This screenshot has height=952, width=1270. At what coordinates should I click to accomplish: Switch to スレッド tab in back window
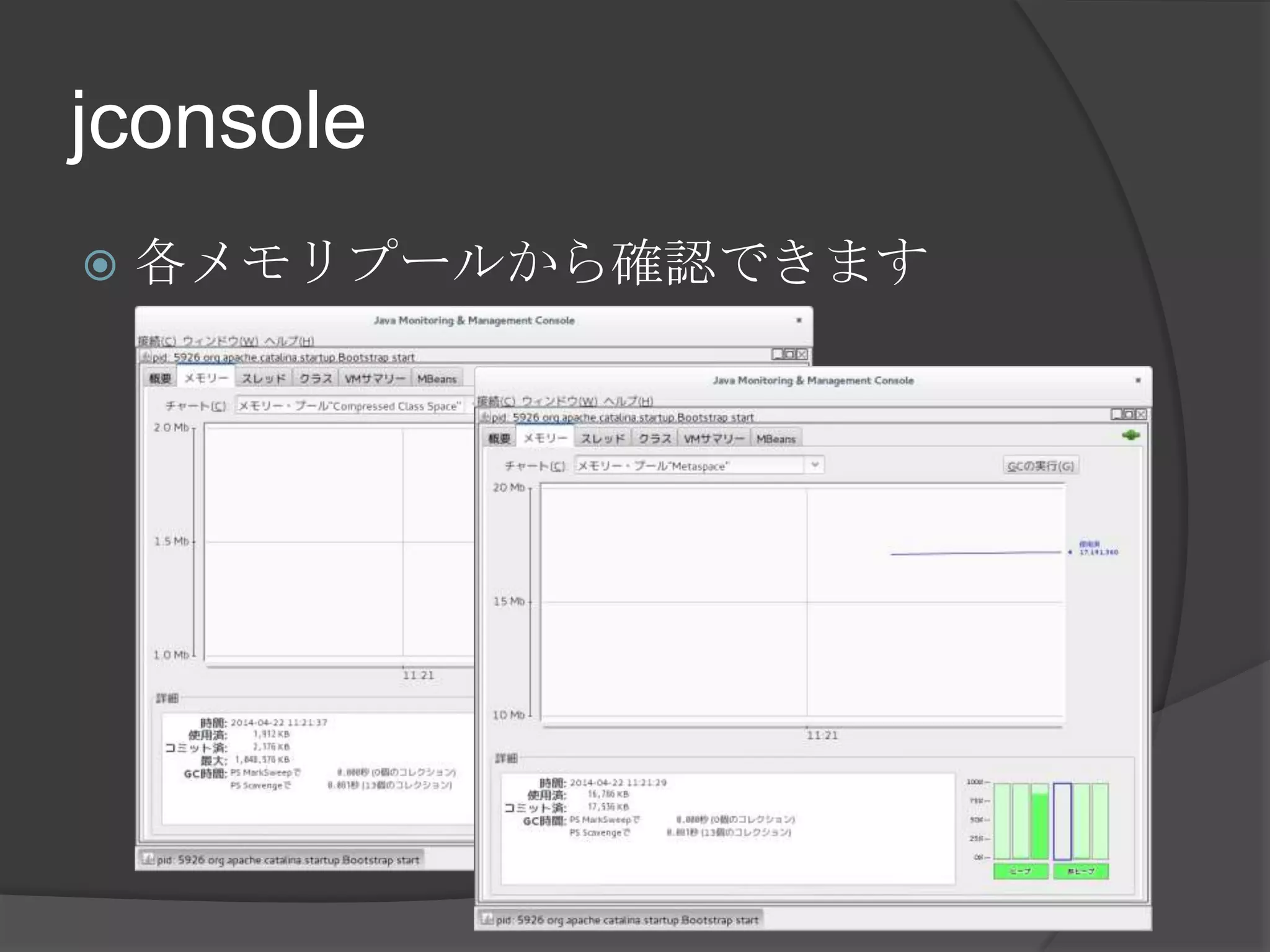(264, 378)
